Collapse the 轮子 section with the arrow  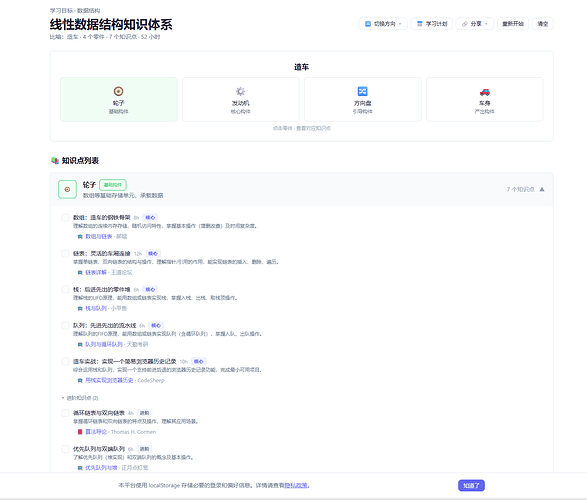coord(542,189)
